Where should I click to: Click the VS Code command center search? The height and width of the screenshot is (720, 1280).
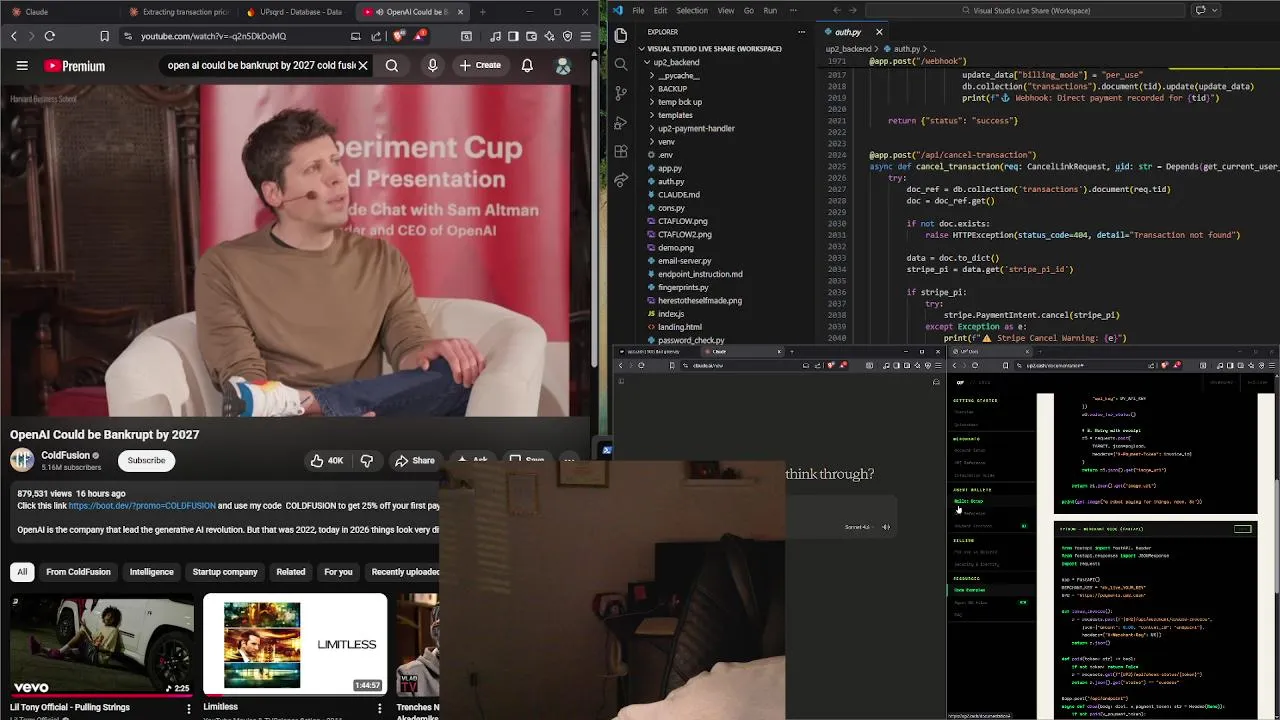pyautogui.click(x=1026, y=11)
